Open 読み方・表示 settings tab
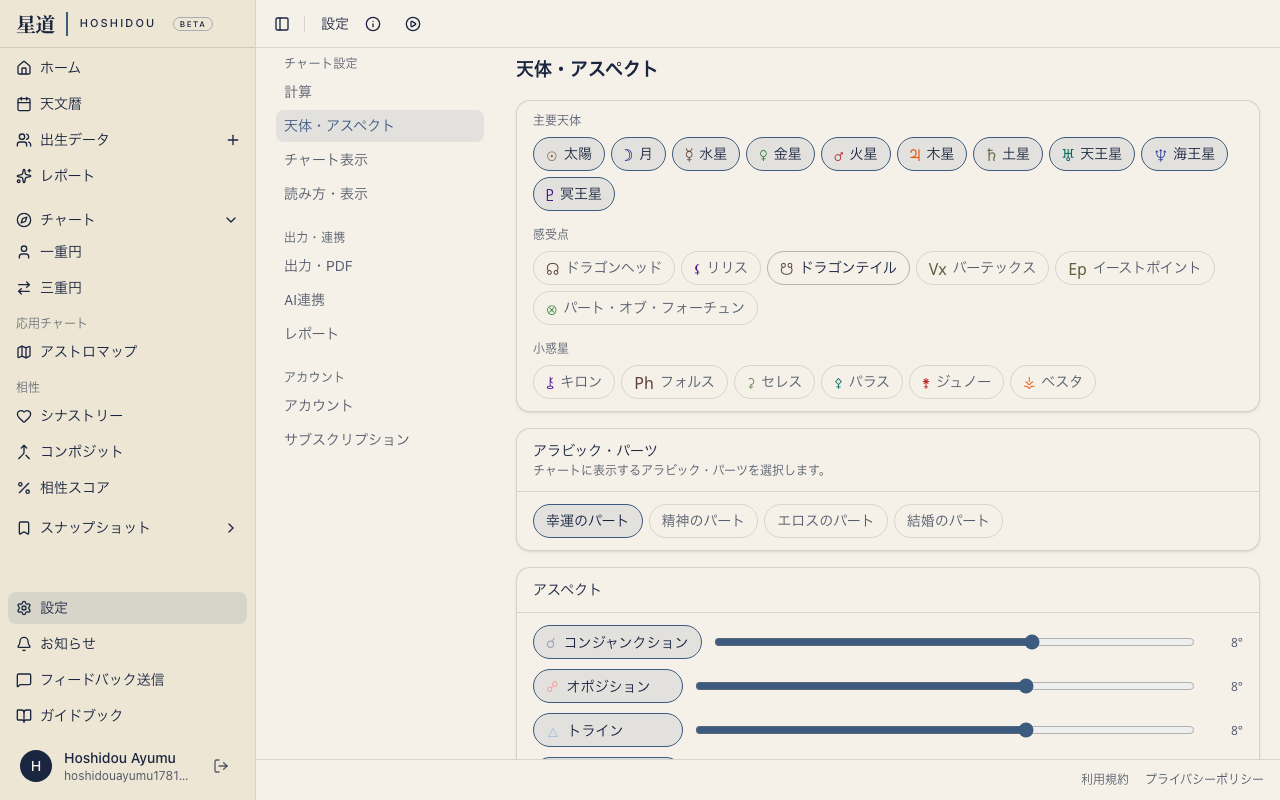 click(380, 194)
